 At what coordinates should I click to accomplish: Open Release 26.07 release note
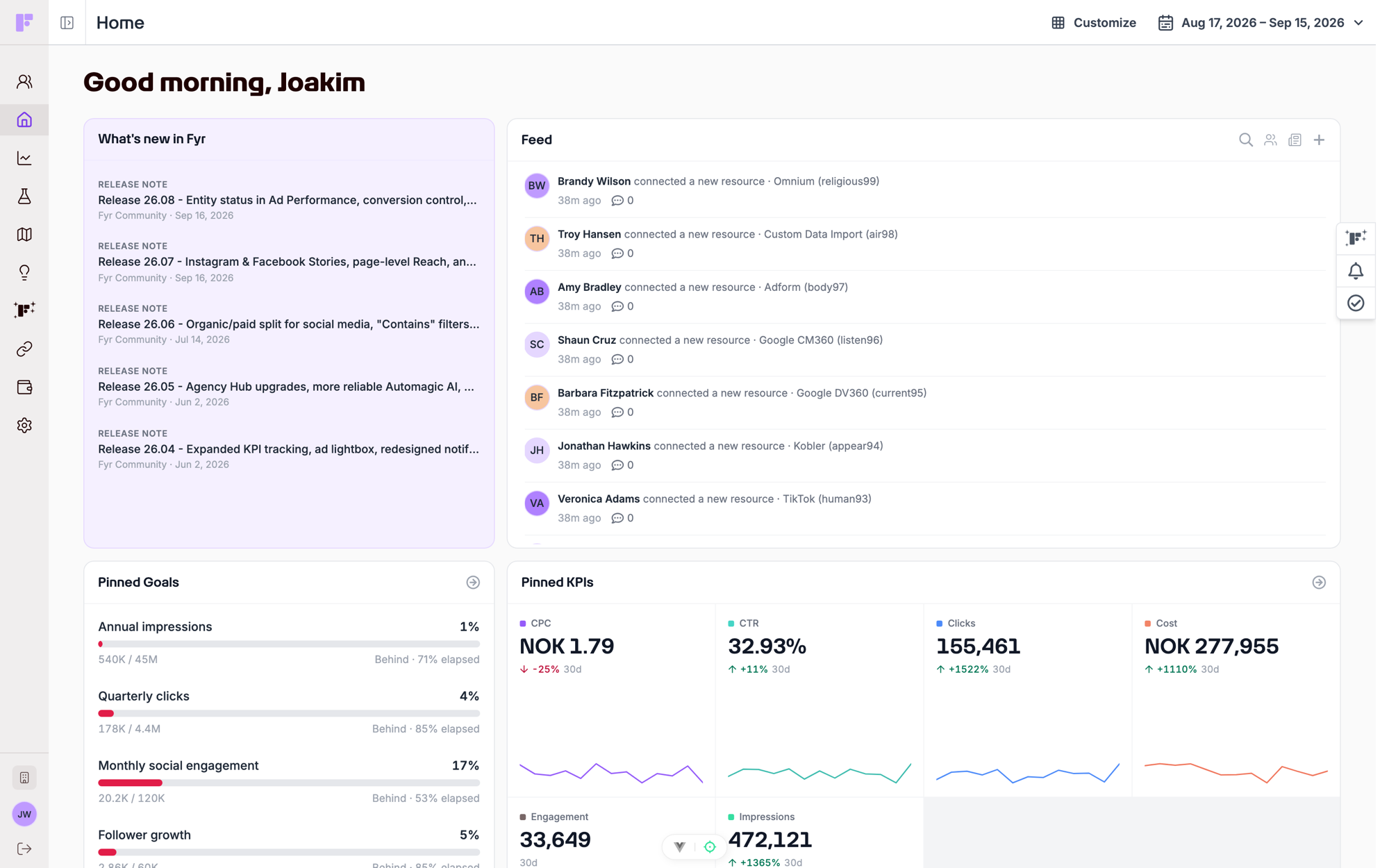tap(288, 262)
